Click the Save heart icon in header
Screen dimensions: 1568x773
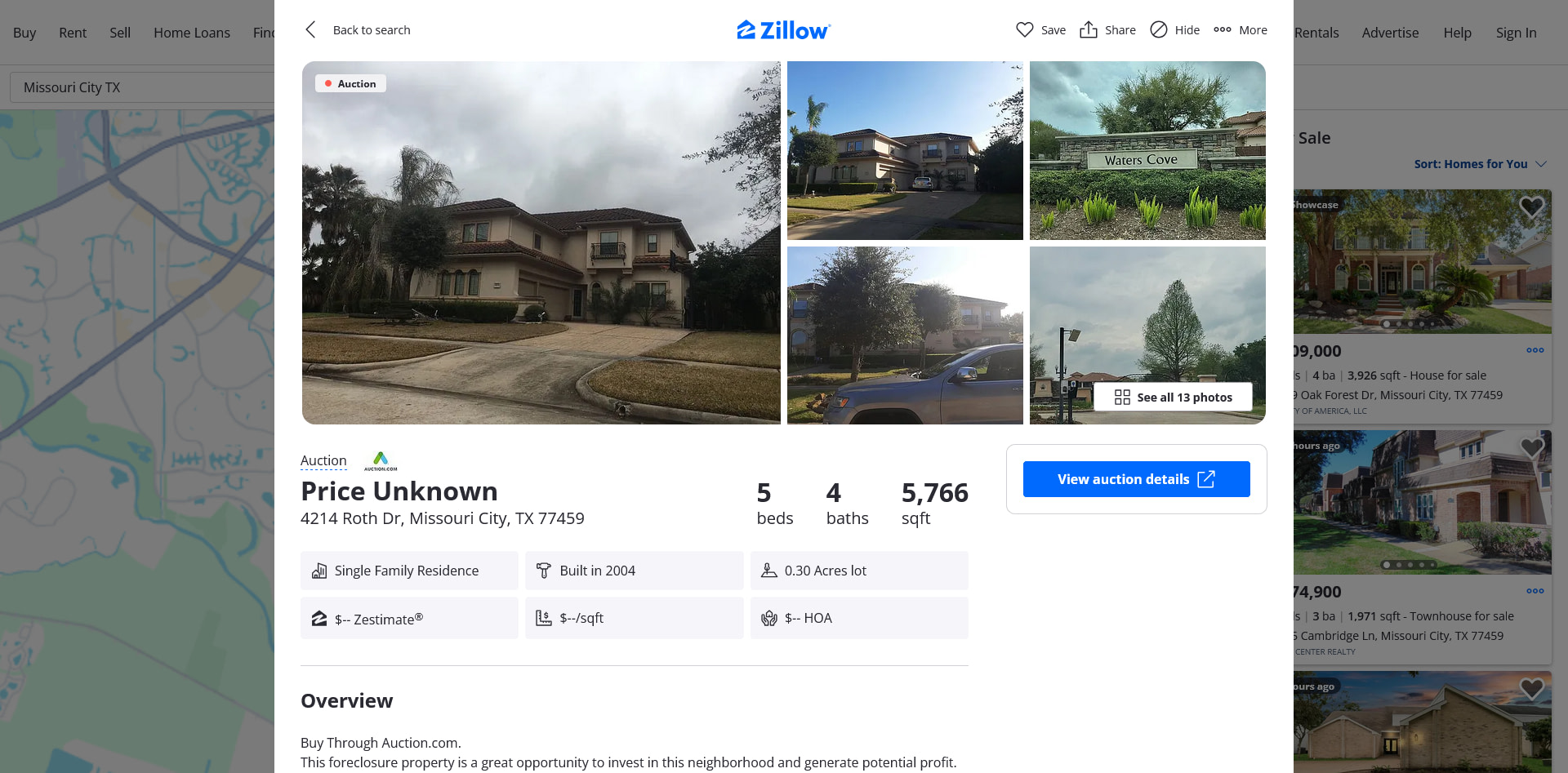pyautogui.click(x=1025, y=30)
